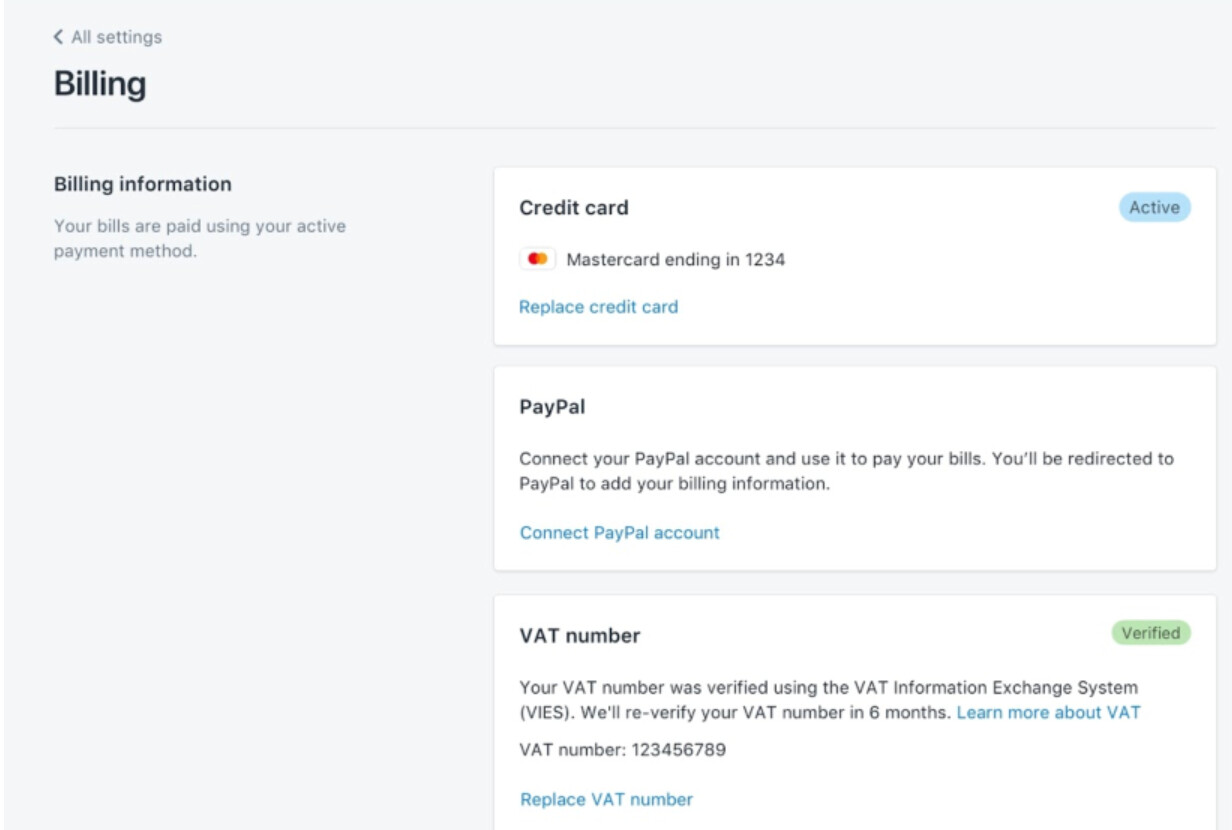Go back to All settings
Image resolution: width=1232 pixels, height=830 pixels.
(x=116, y=37)
